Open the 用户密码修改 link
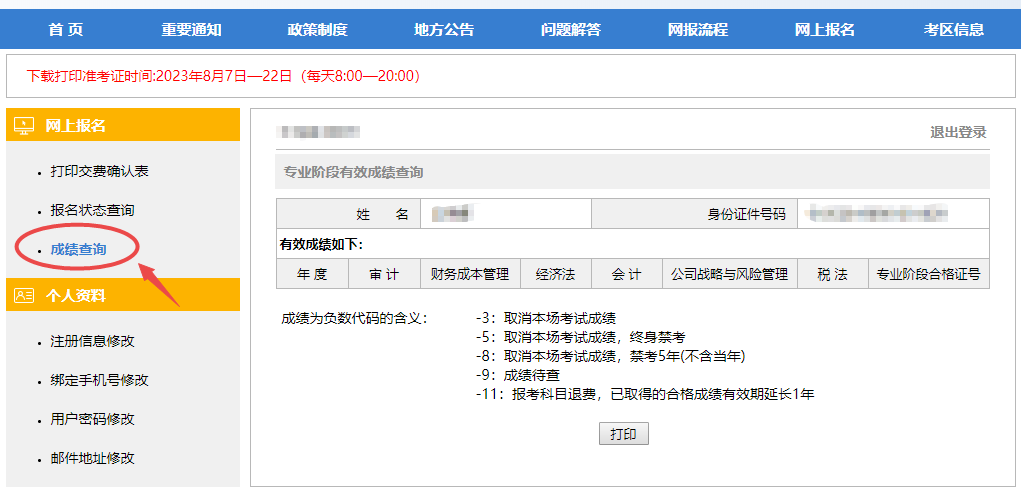The height and width of the screenshot is (491, 1021). pos(92,419)
